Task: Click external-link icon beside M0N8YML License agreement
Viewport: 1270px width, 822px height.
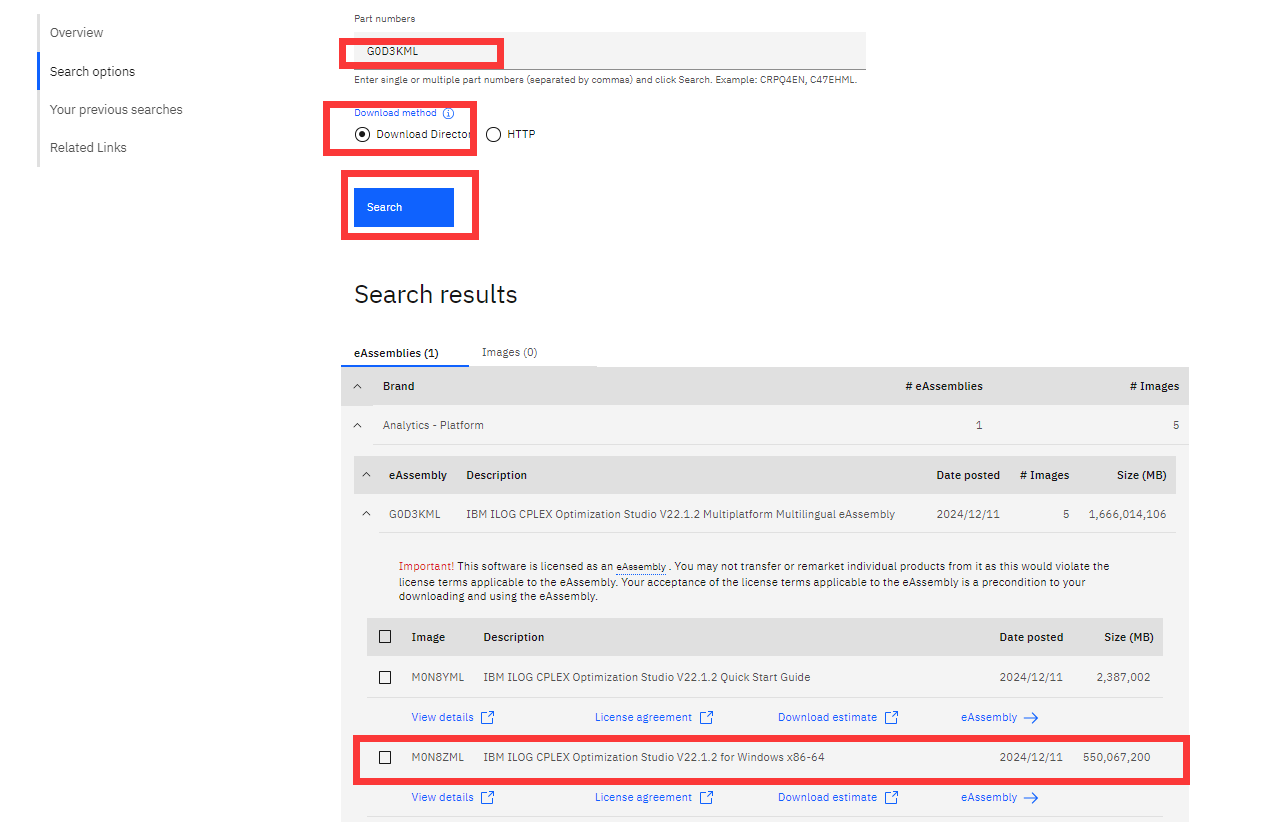Action: pos(706,717)
